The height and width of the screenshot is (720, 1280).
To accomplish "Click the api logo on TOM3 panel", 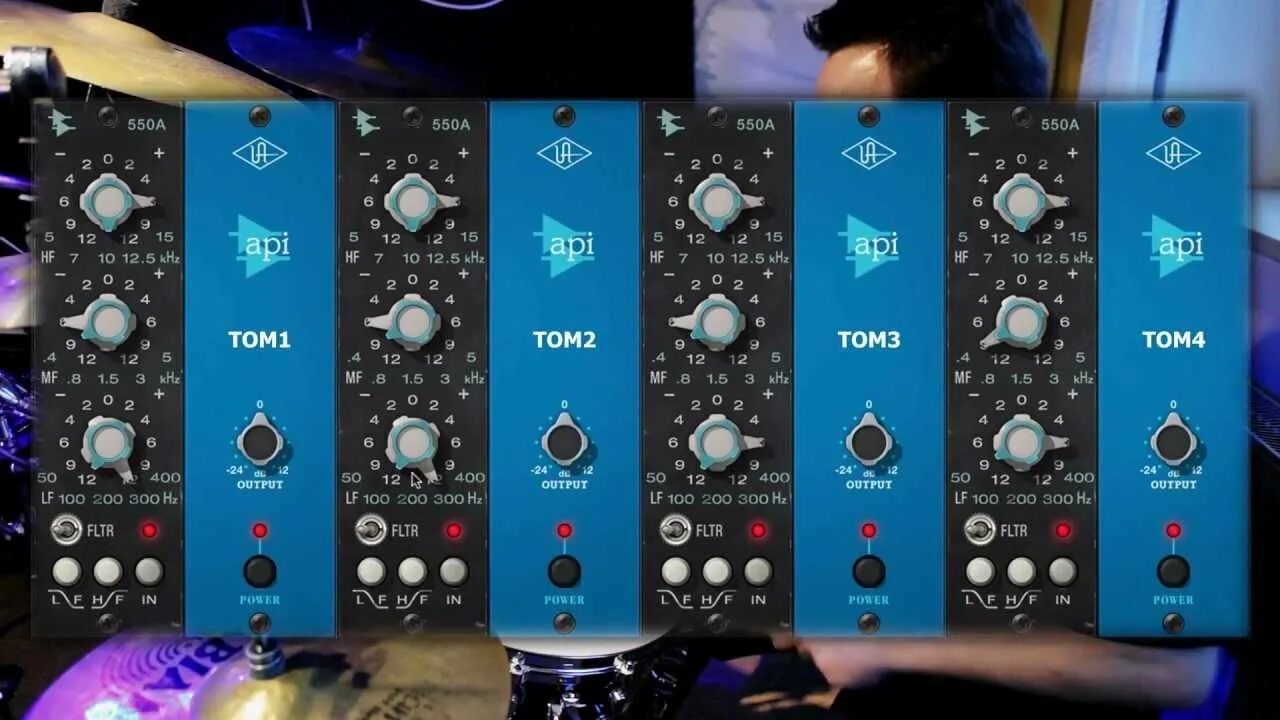I will click(869, 246).
